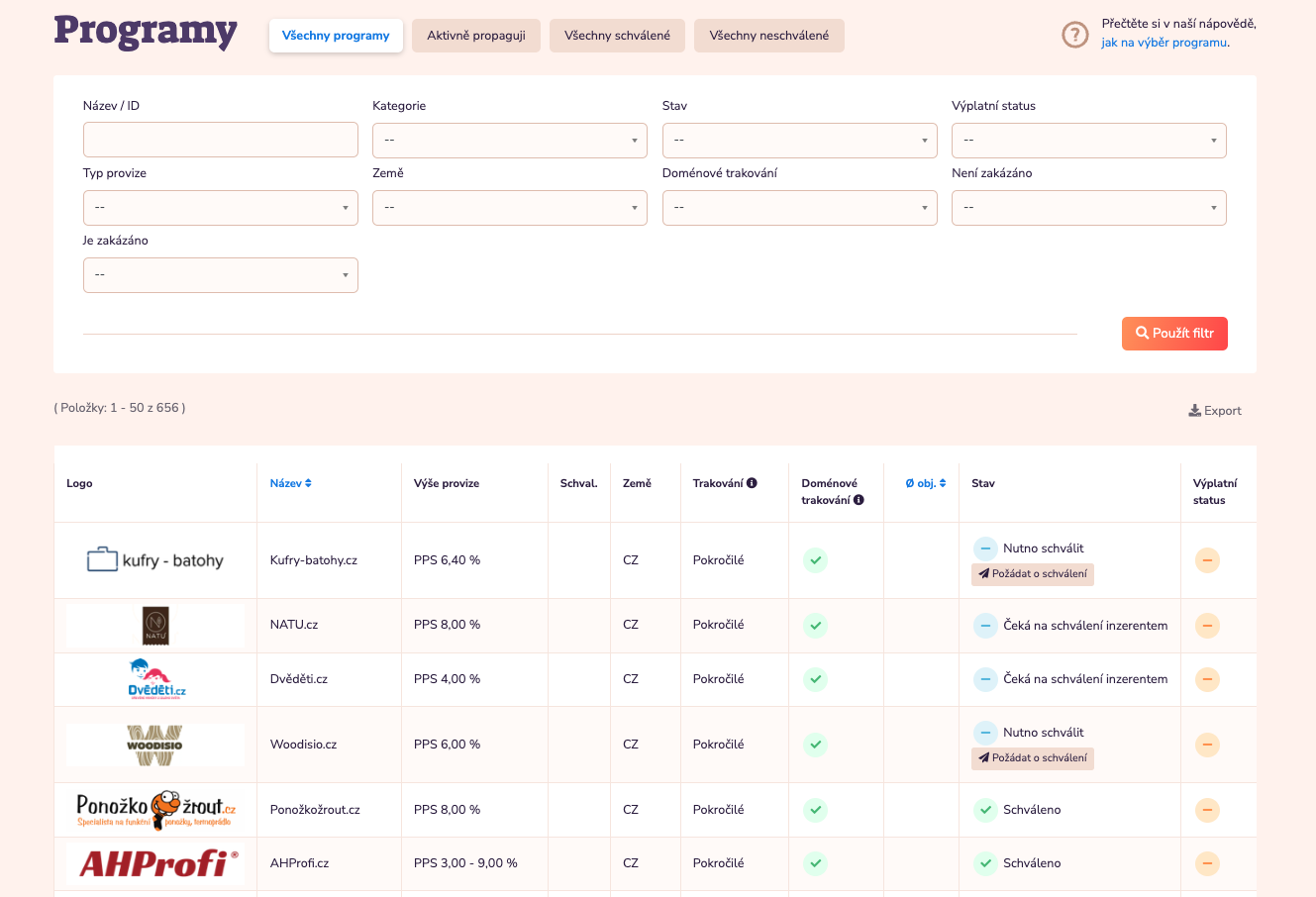Click the Trakování info icon

752,483
